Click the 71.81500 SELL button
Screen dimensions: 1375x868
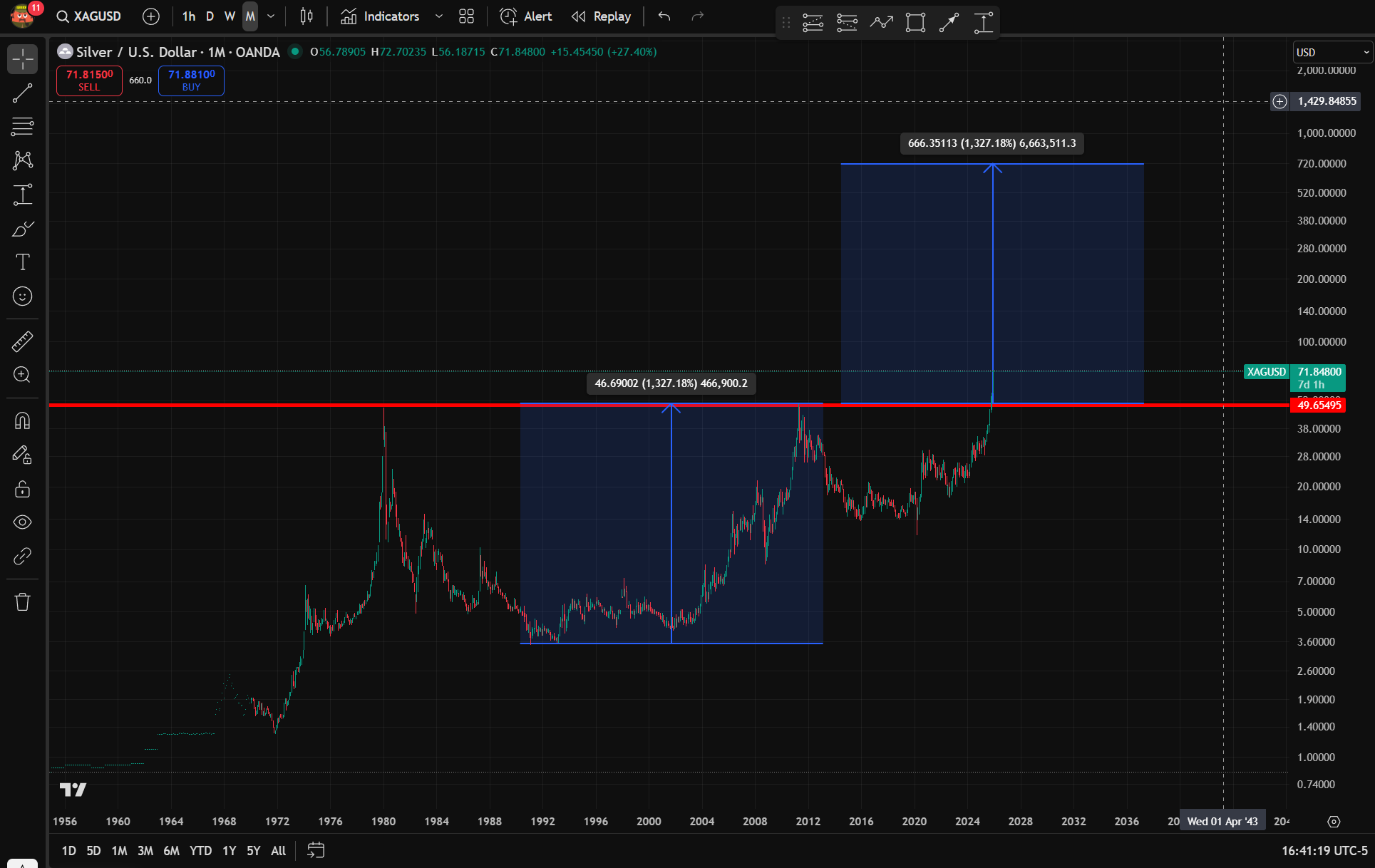(x=89, y=80)
